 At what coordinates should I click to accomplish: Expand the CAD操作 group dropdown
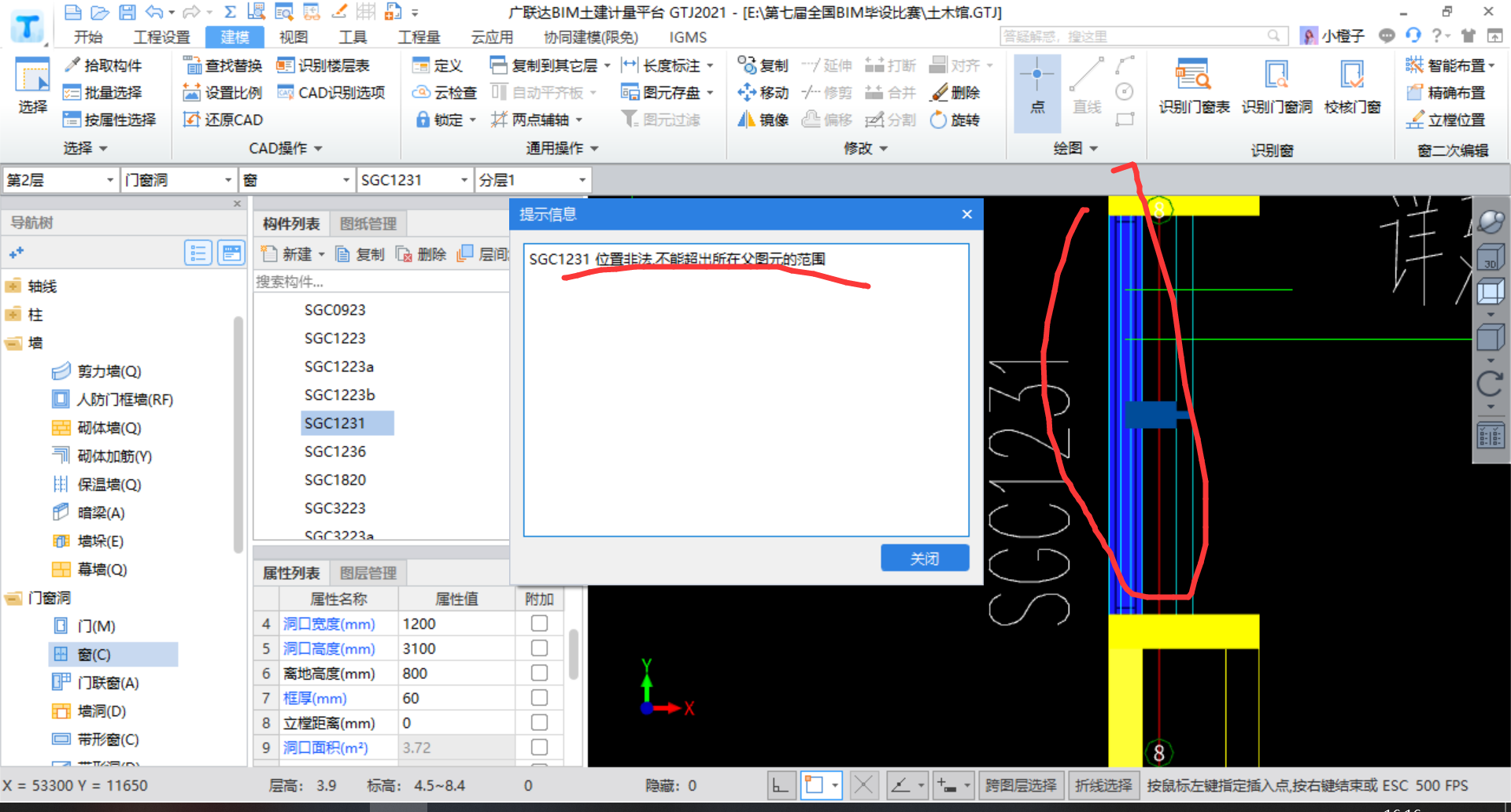click(286, 149)
